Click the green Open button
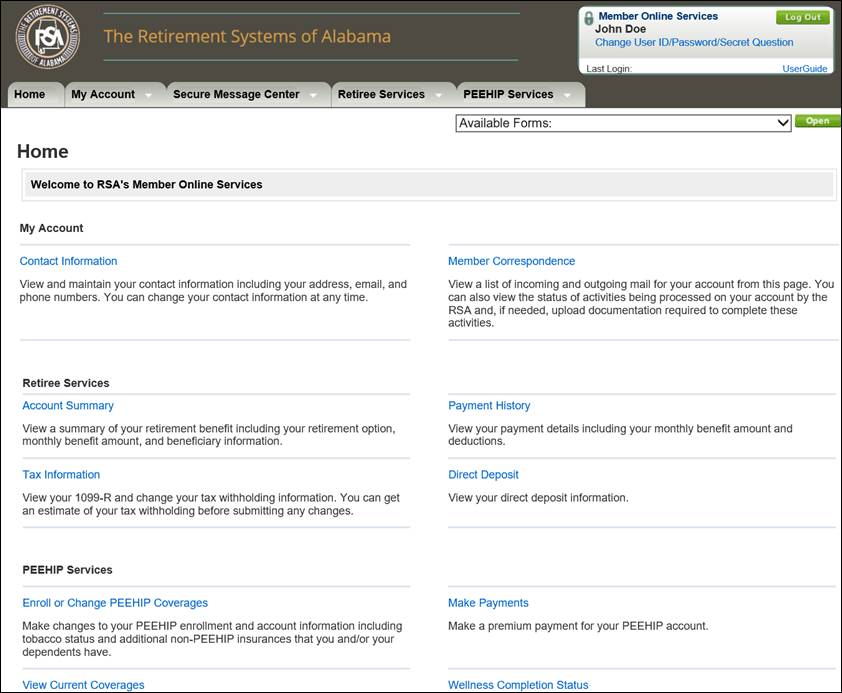Screen dimensions: 842x693 [817, 121]
